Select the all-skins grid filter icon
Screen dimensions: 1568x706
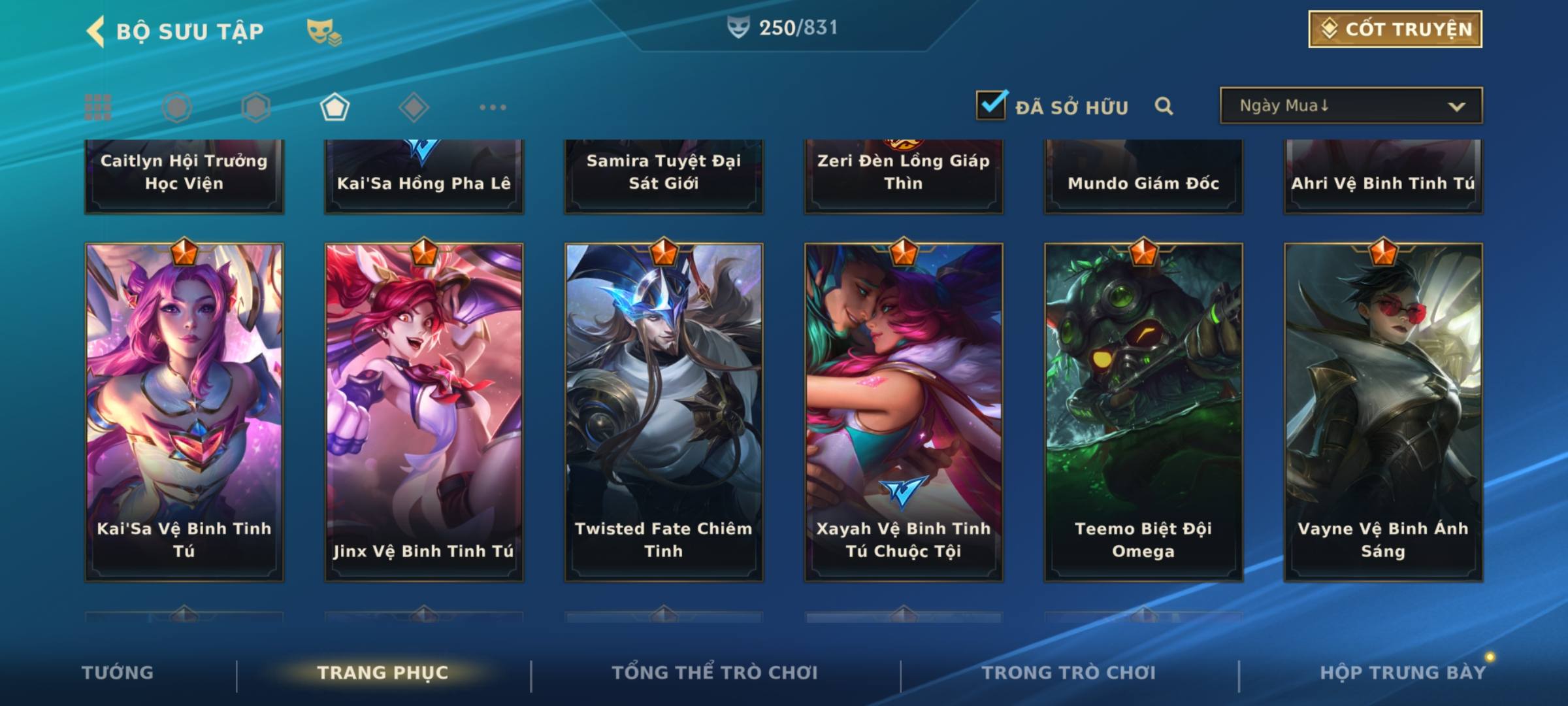[98, 107]
